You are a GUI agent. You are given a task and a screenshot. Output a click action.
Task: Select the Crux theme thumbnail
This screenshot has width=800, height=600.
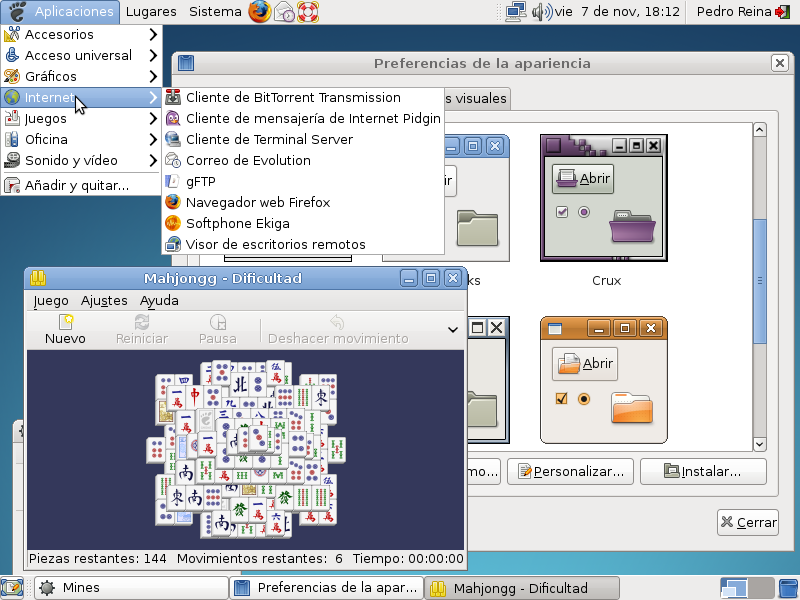coord(605,198)
